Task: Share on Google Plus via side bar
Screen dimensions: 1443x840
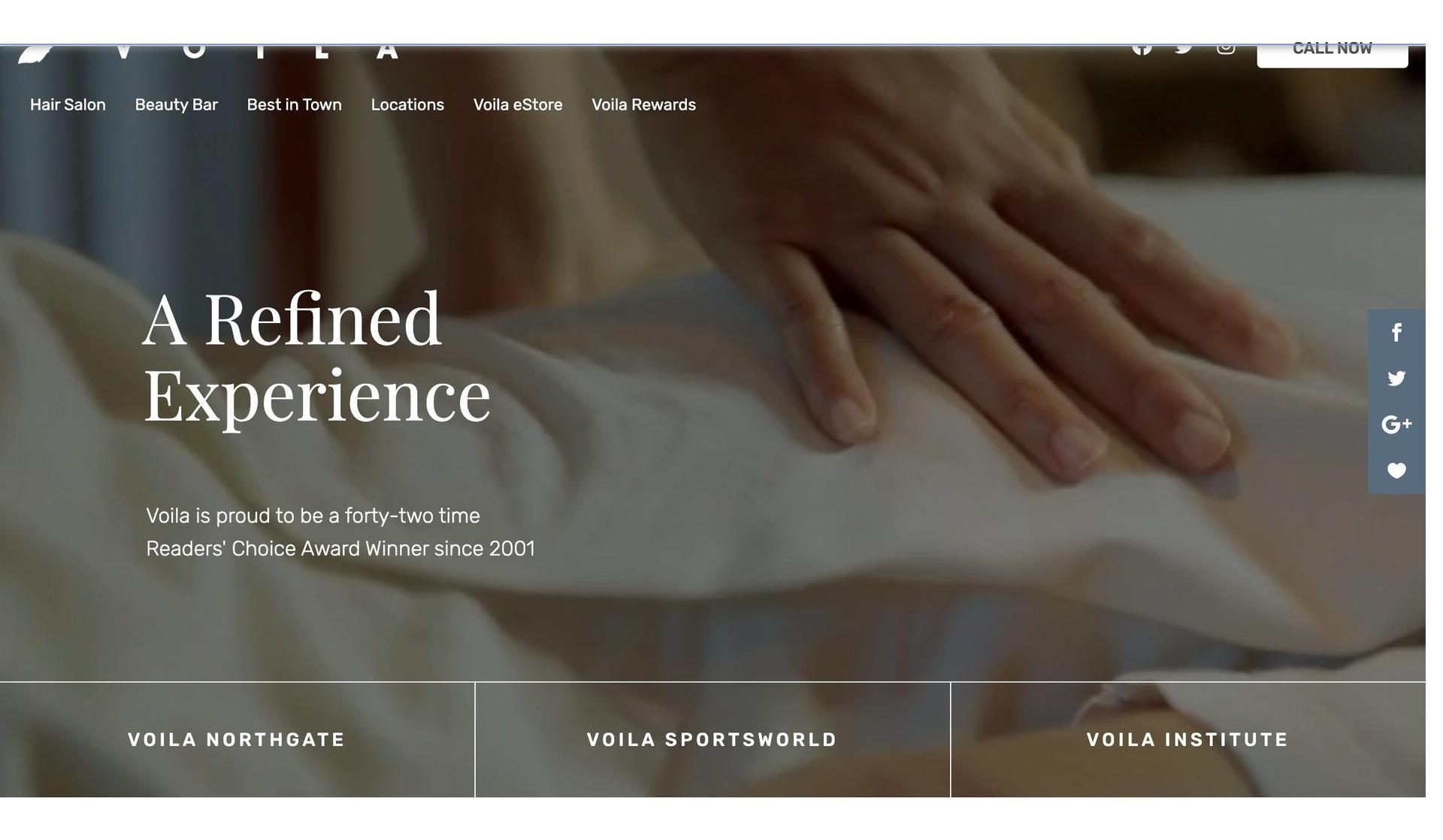Action: [1396, 425]
